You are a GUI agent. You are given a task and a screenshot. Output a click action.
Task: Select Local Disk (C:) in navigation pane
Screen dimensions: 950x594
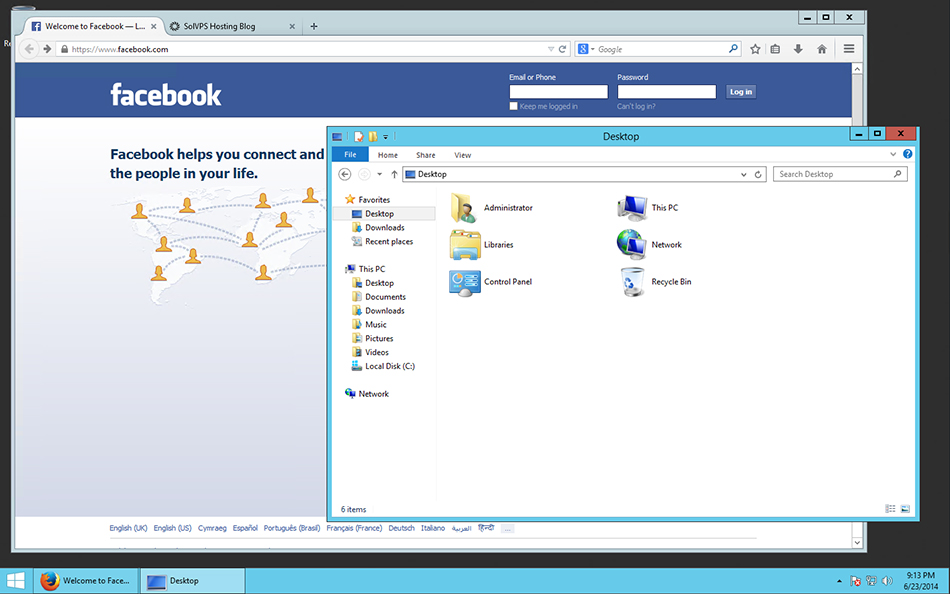click(x=389, y=366)
